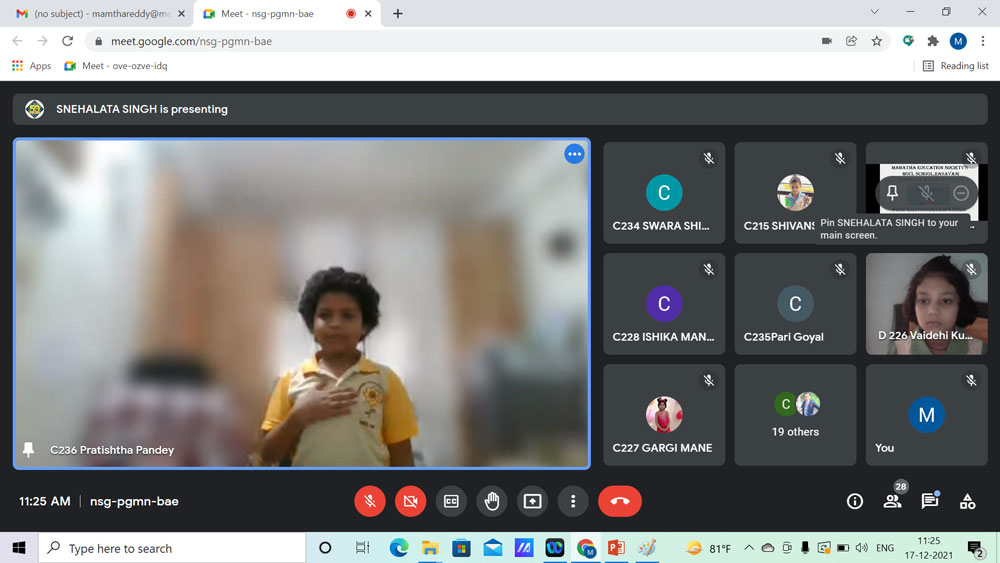Open the Apps bookmarks shortcut

point(31,66)
